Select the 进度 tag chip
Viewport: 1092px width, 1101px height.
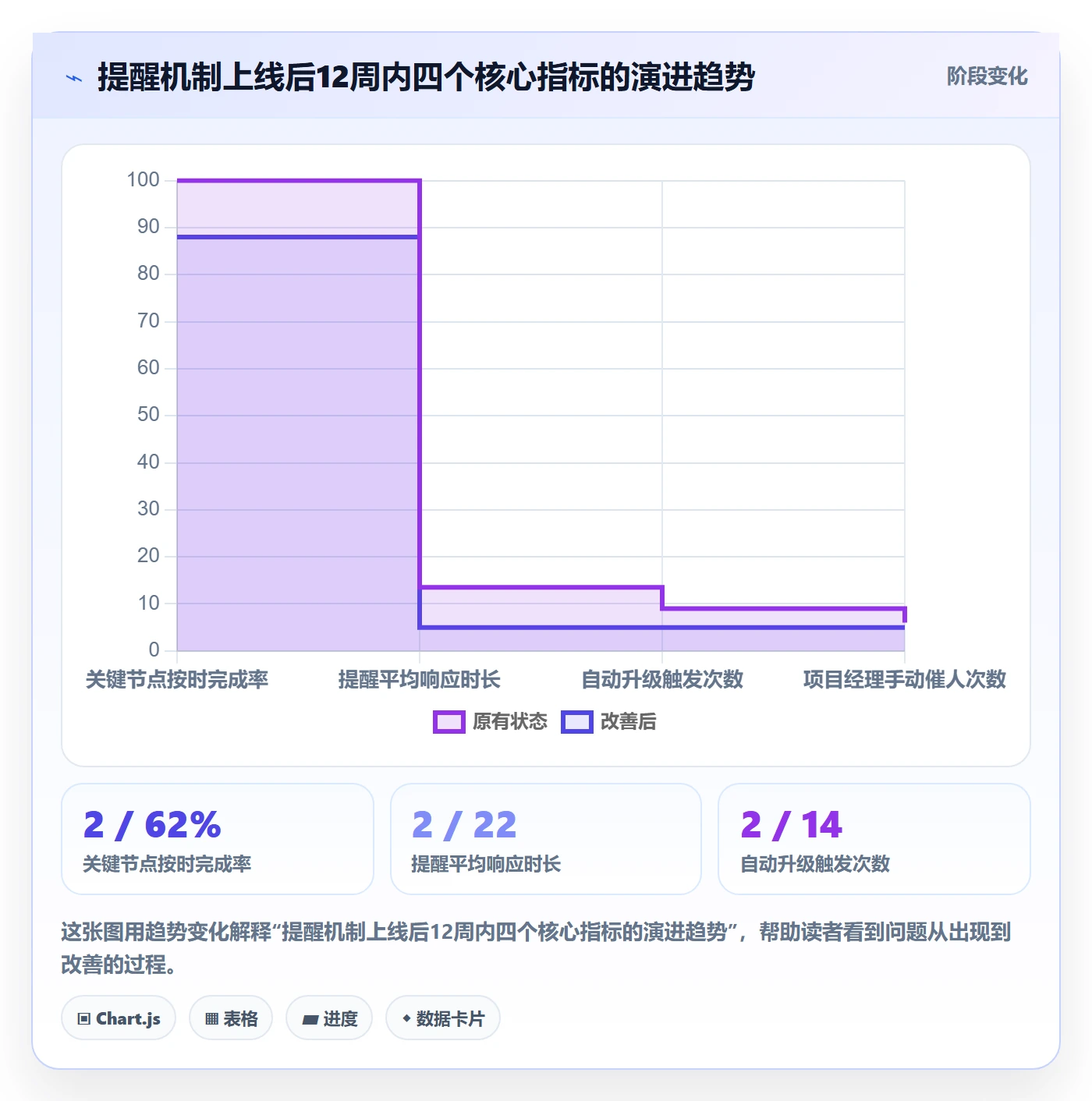point(329,1018)
